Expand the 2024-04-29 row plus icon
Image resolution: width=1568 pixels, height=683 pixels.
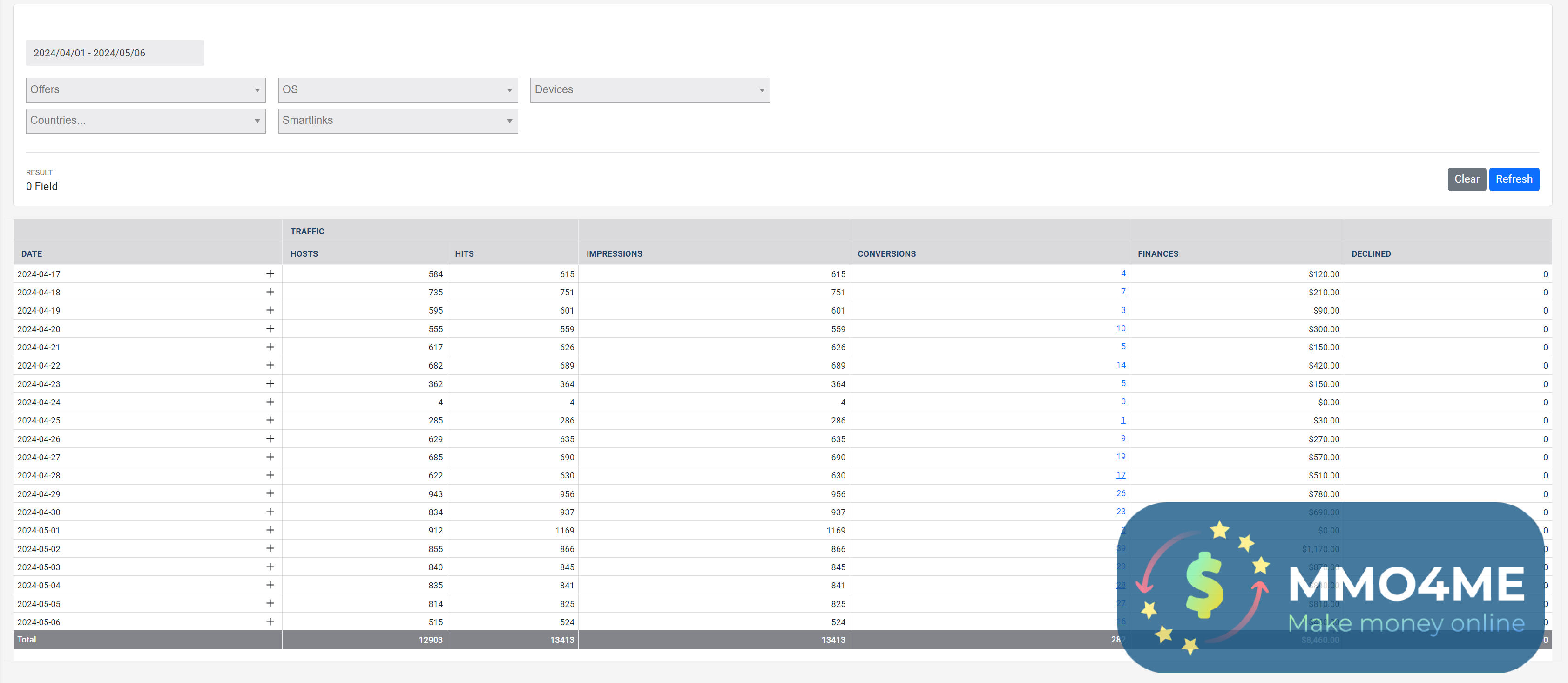point(270,493)
